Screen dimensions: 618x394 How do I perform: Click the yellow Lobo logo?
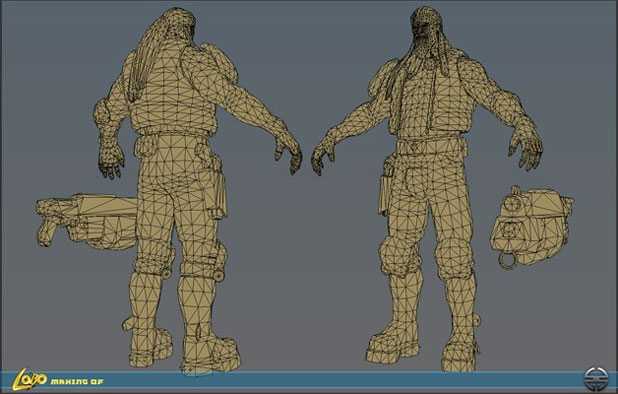coord(30,379)
